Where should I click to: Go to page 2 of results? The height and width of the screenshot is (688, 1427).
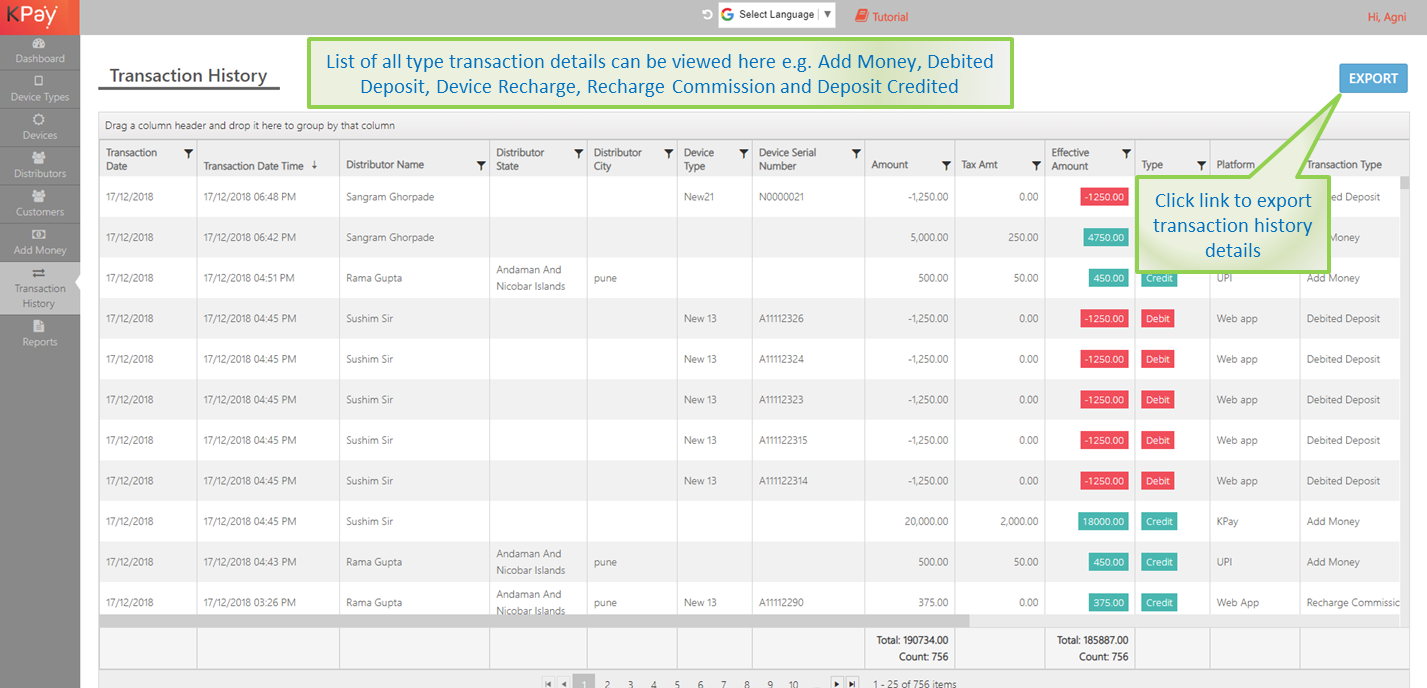(607, 684)
